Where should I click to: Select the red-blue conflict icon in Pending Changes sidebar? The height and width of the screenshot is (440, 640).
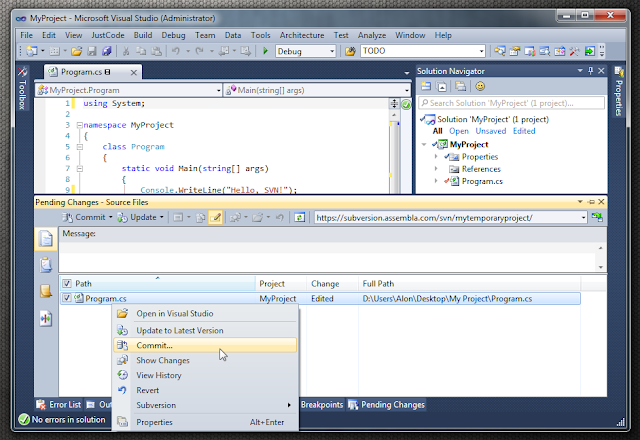(x=46, y=318)
